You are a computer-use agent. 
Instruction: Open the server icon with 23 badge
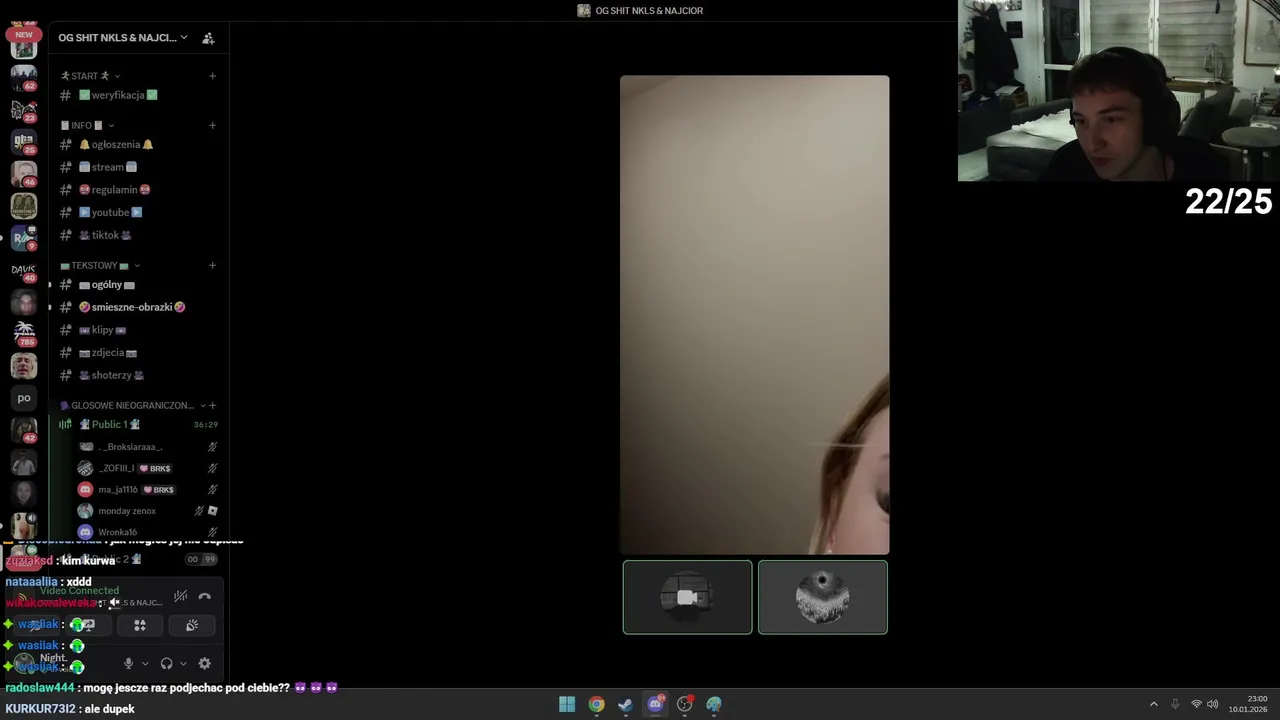click(24, 109)
